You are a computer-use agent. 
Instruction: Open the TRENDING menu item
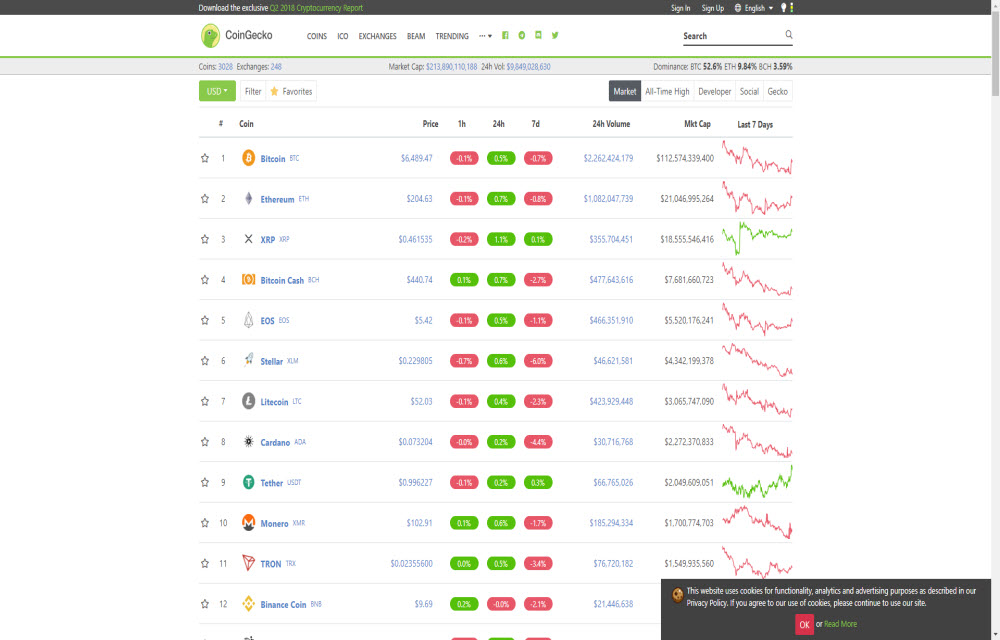pos(452,36)
